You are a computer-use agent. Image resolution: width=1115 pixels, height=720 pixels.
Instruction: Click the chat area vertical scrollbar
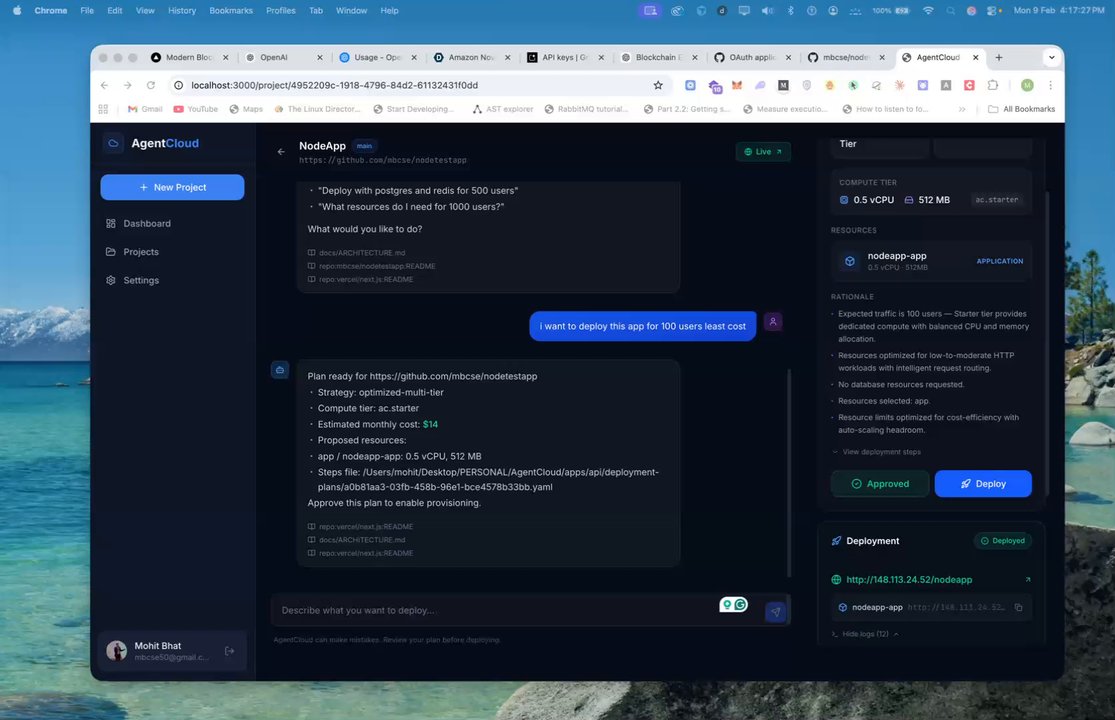tap(789, 473)
